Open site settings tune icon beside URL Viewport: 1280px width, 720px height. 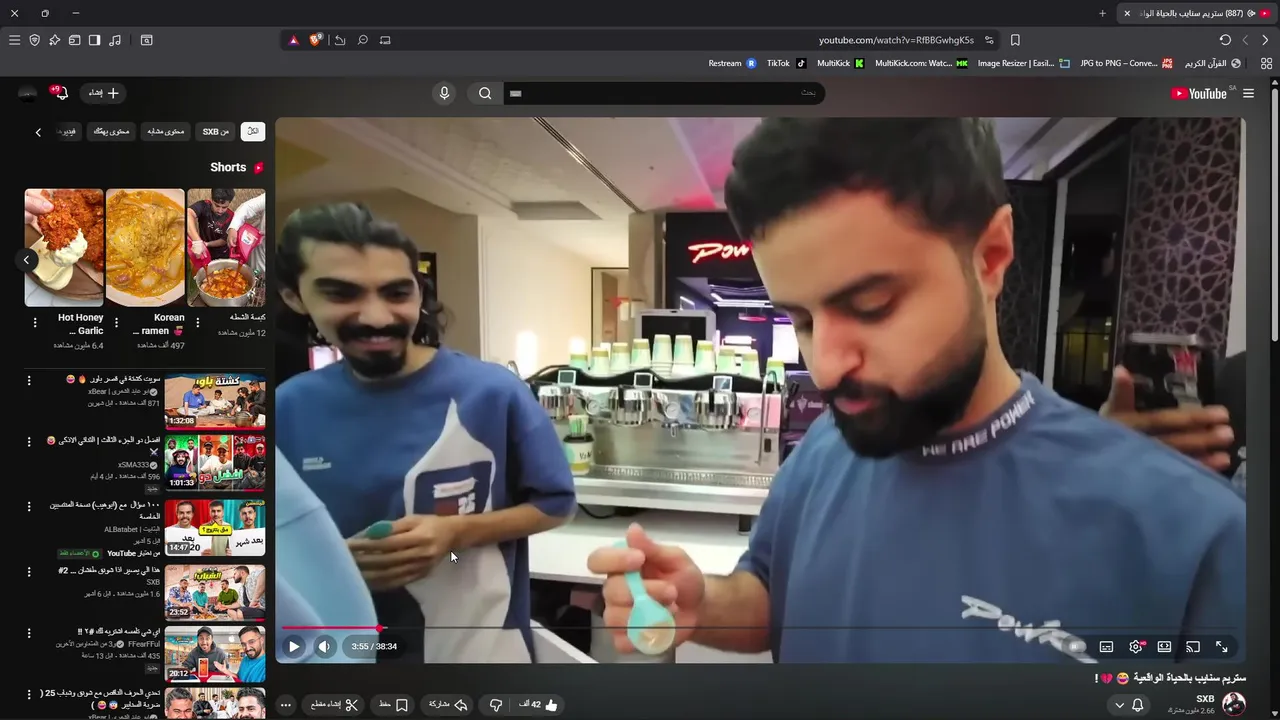[989, 40]
